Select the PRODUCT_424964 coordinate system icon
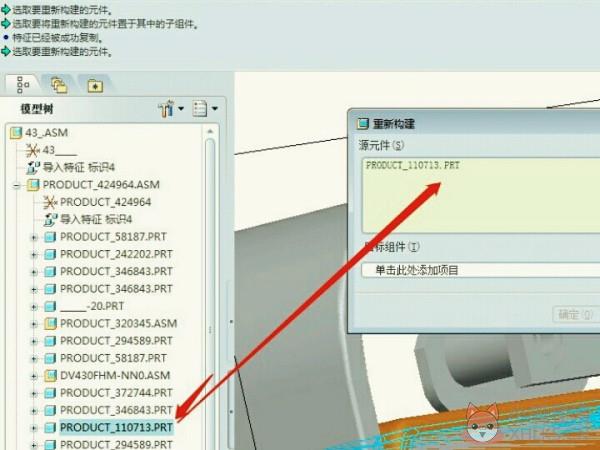 50,202
